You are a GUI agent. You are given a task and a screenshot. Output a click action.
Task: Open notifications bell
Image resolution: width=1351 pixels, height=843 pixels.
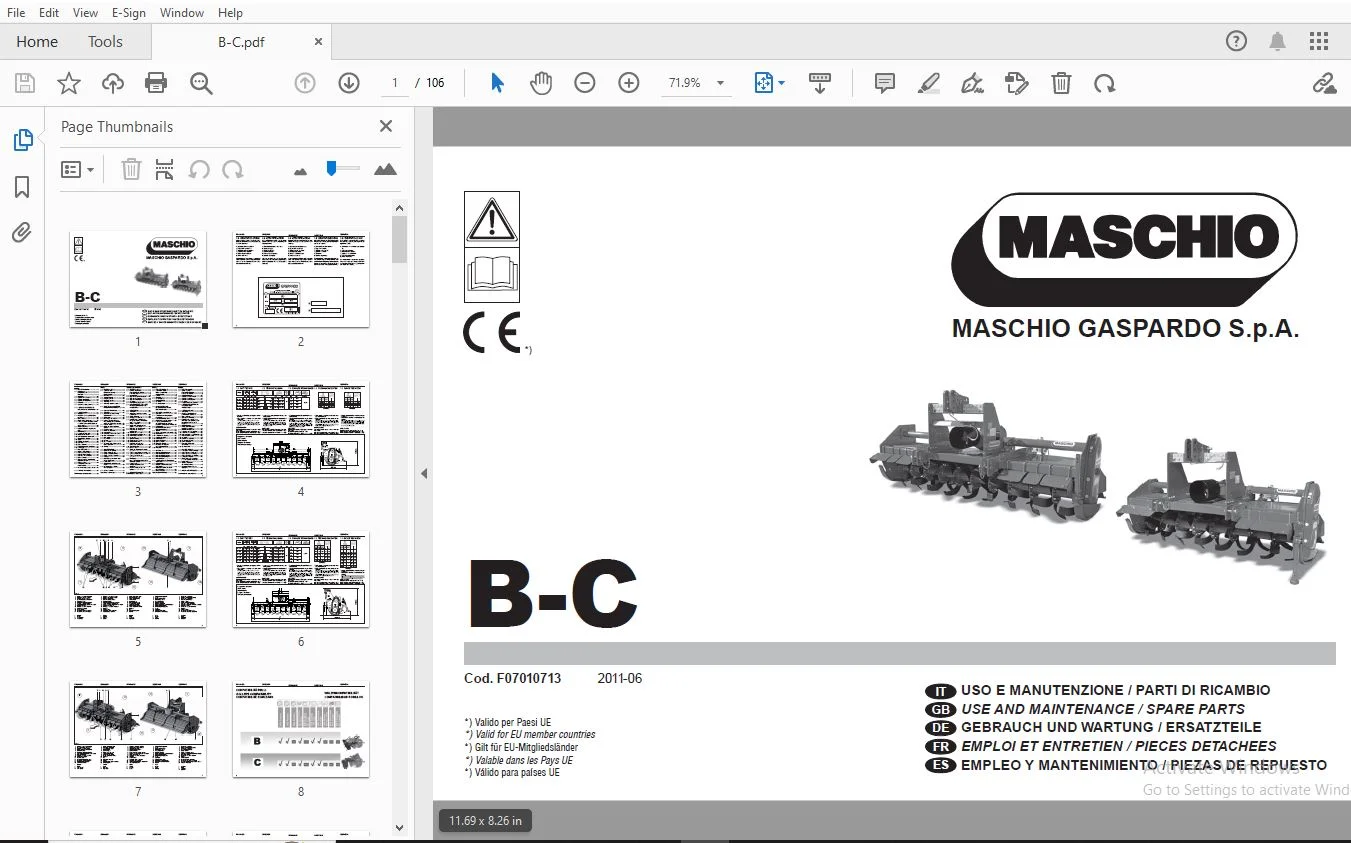1278,41
